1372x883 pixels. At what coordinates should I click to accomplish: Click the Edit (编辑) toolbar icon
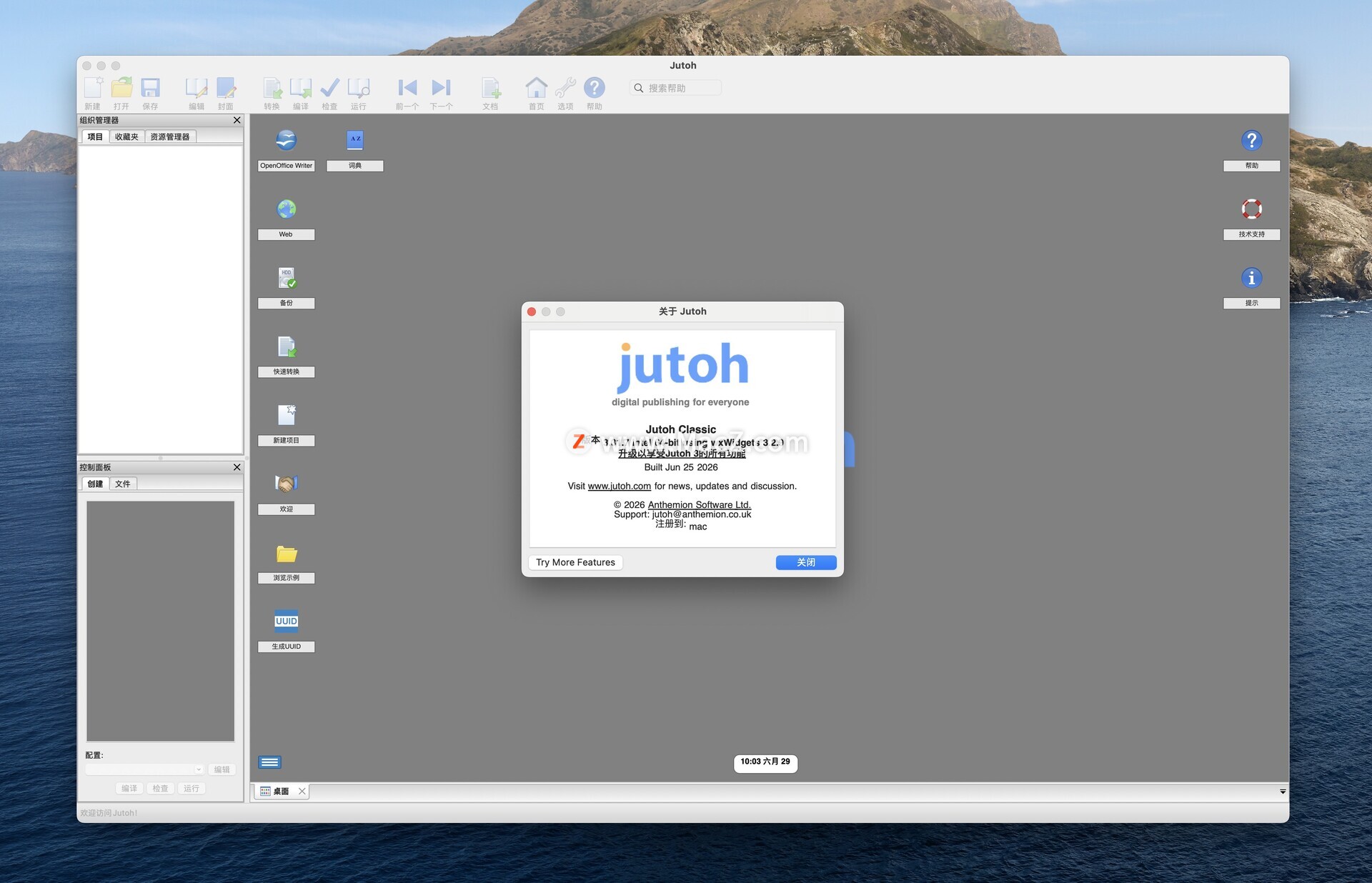(197, 88)
